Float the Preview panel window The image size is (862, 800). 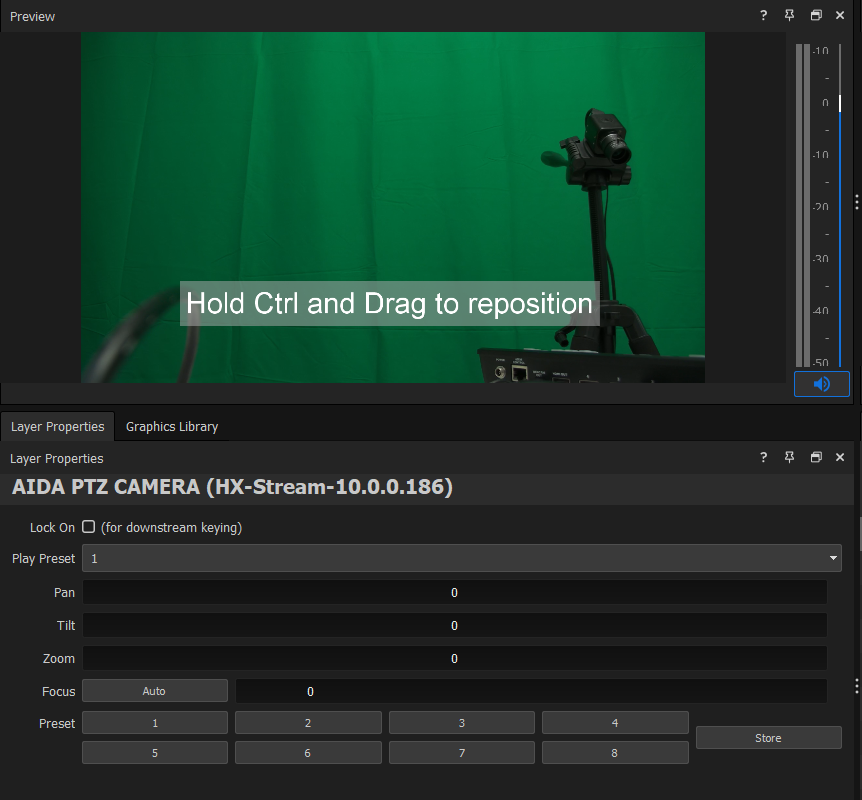click(x=816, y=16)
